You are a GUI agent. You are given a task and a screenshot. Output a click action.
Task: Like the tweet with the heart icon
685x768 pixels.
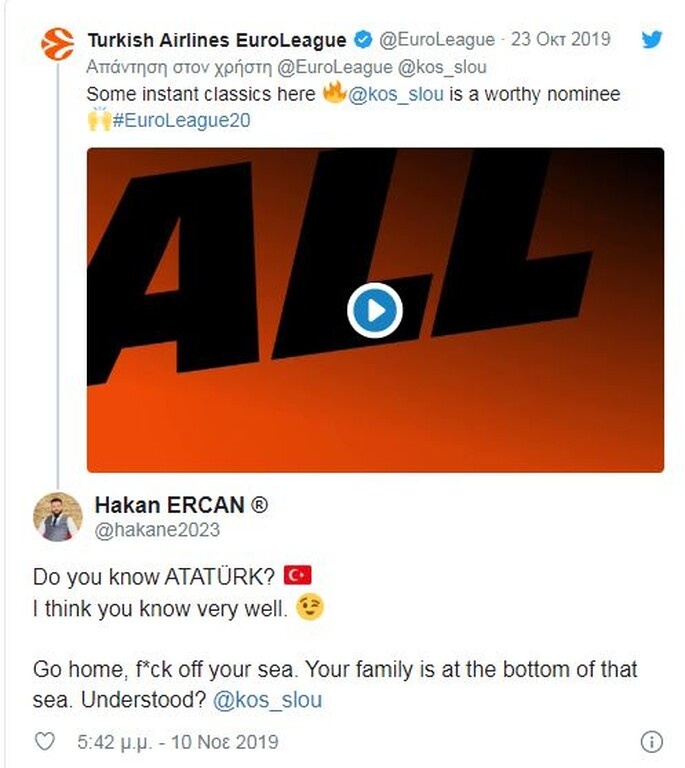tap(45, 742)
